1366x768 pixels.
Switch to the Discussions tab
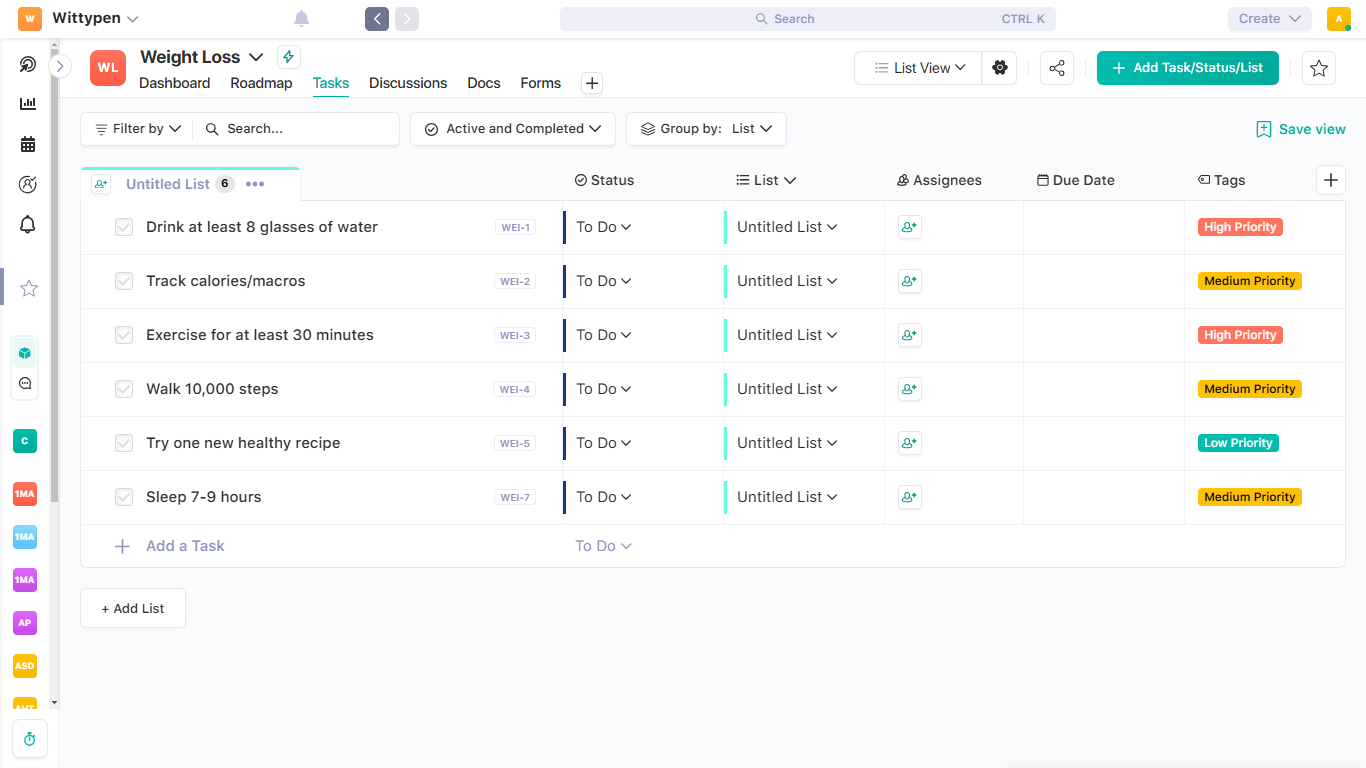click(407, 83)
